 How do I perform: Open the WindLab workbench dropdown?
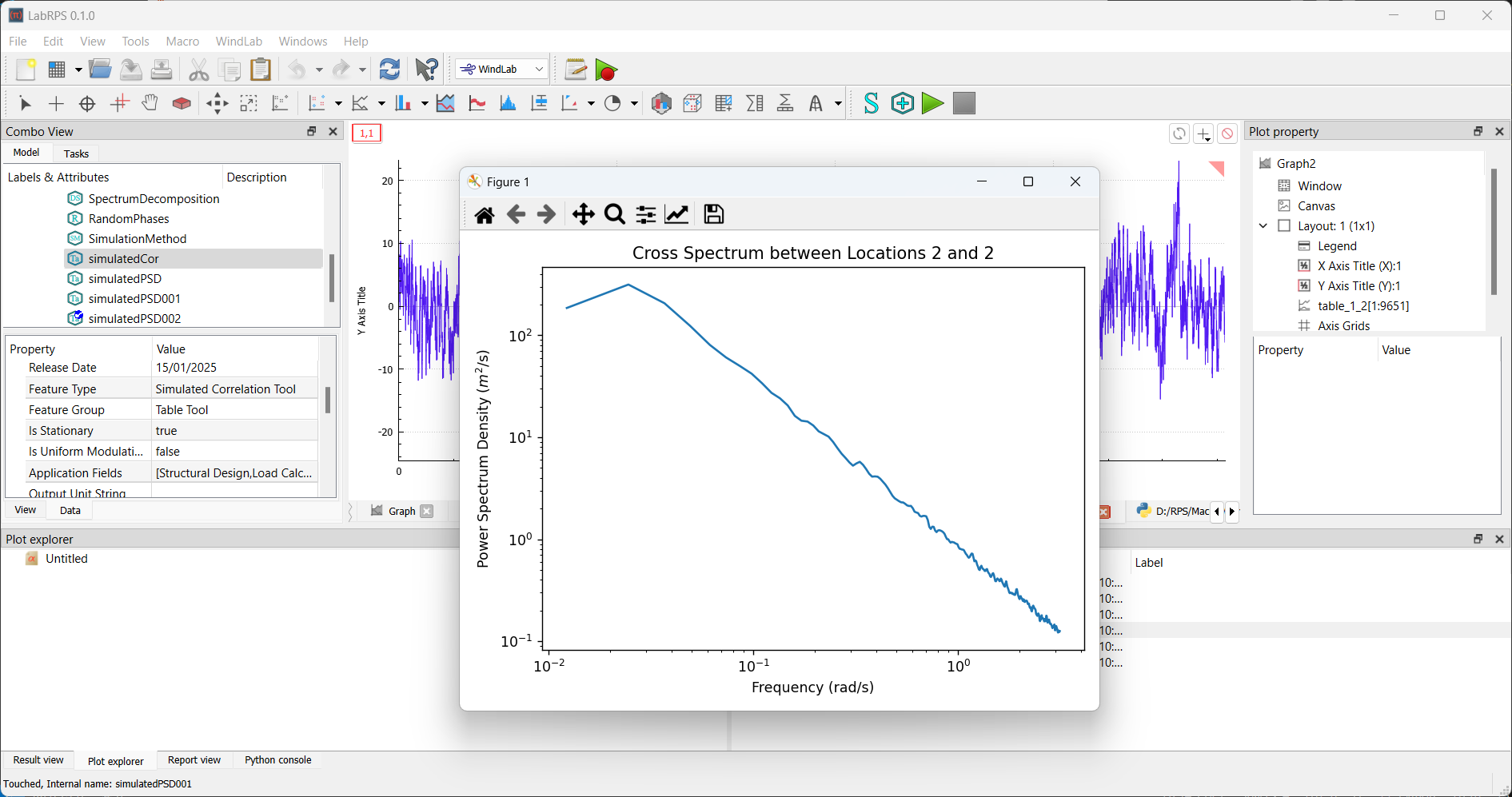502,70
